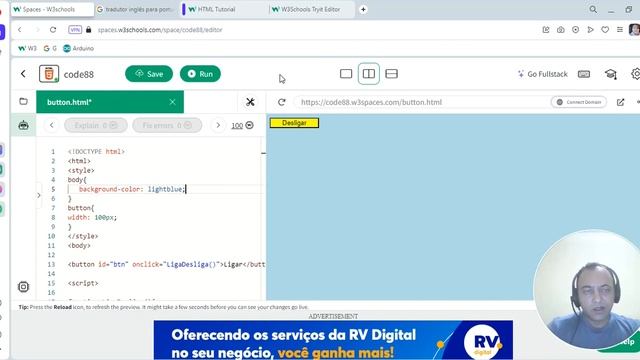Click camera snapshot icon in browser toolbar
Screen dimensions: 640x360
click(560, 30)
